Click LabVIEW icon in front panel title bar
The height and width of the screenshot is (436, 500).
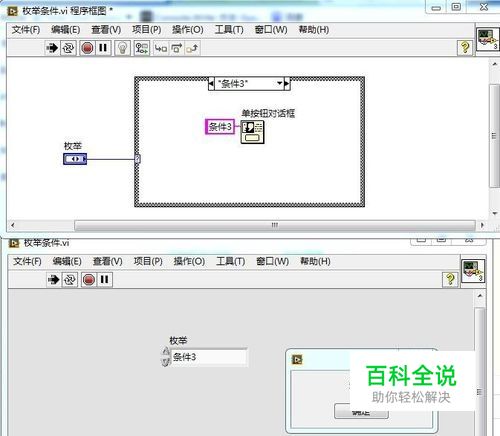click(14, 243)
